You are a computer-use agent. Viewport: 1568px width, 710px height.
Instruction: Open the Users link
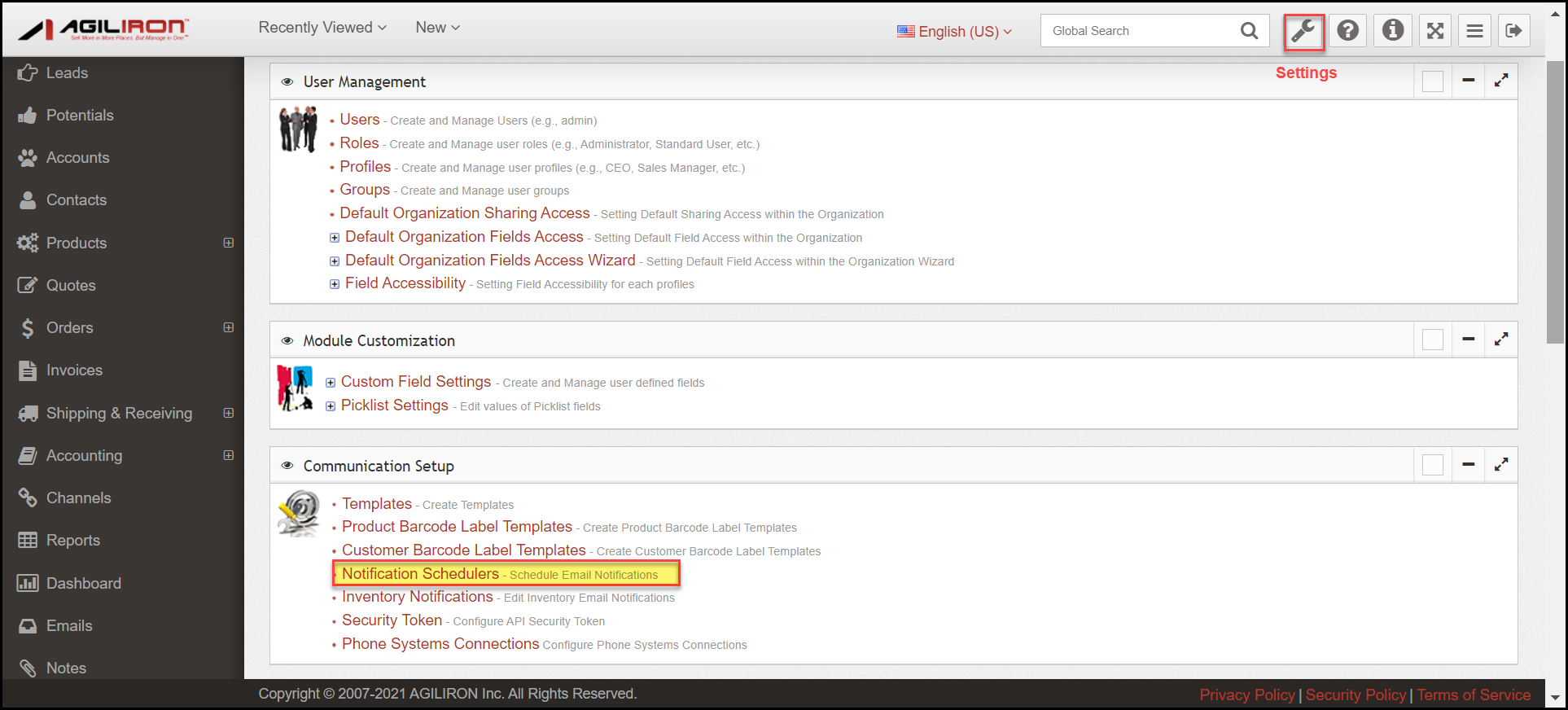[360, 120]
